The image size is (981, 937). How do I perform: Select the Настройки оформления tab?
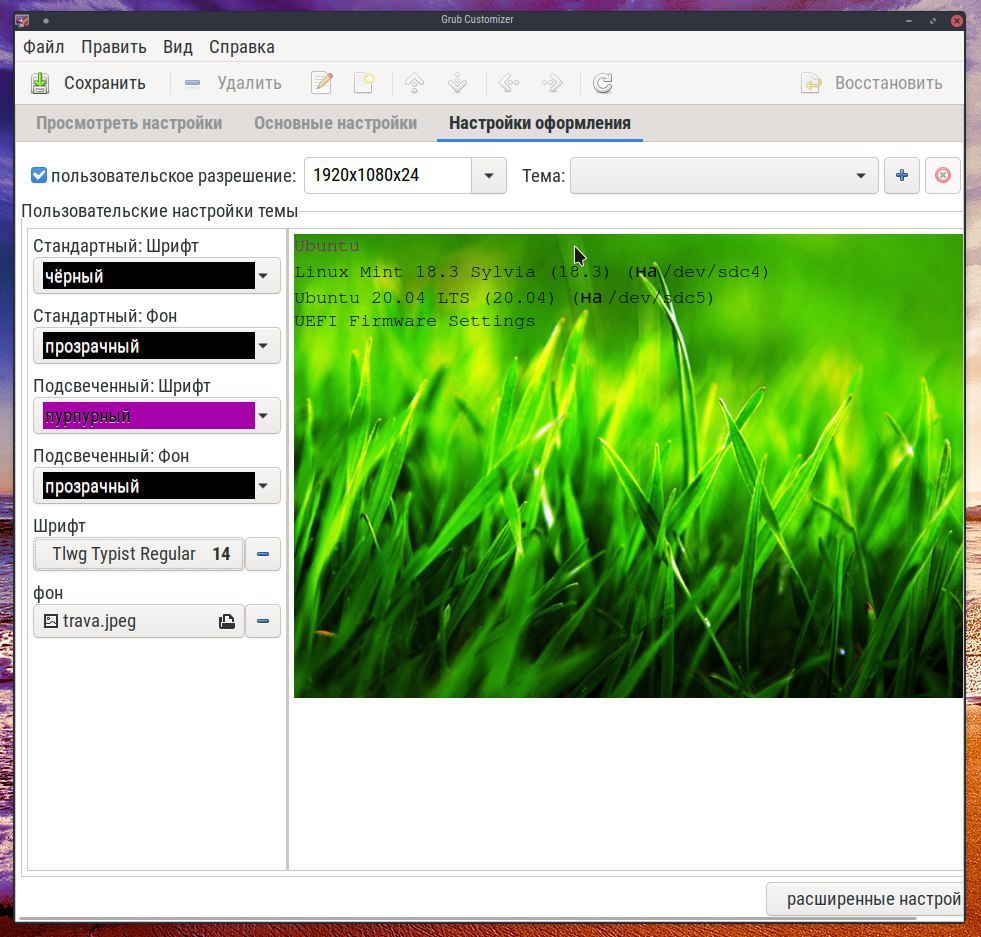540,123
